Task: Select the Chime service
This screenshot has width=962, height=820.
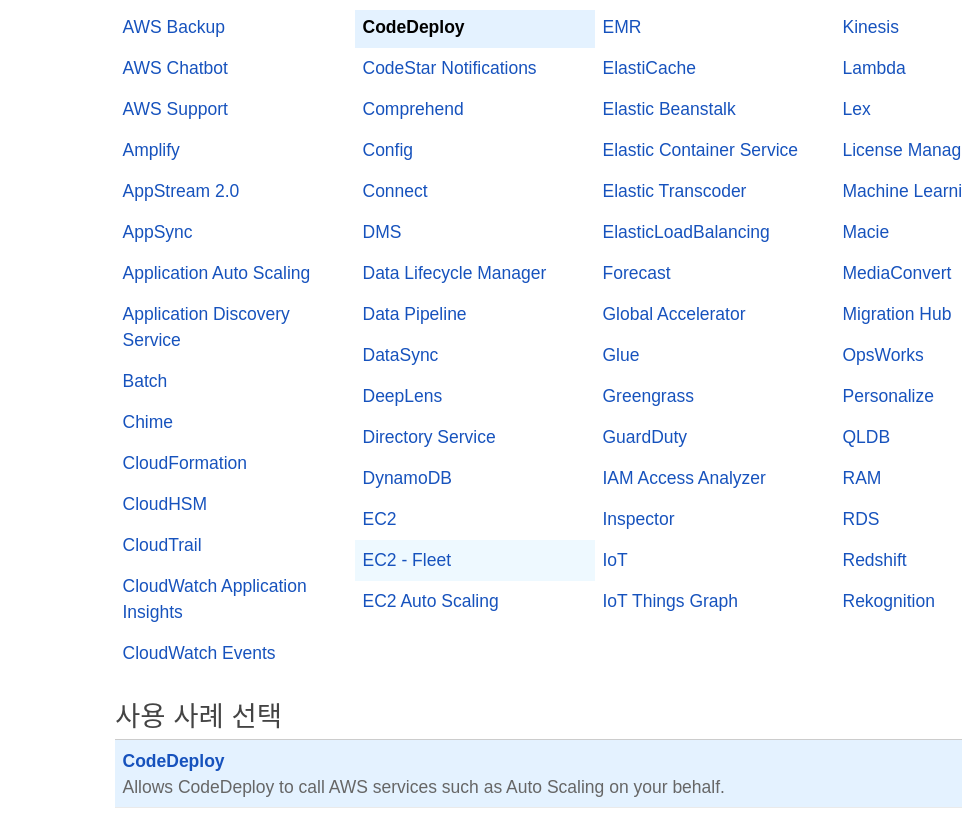Action: (147, 422)
